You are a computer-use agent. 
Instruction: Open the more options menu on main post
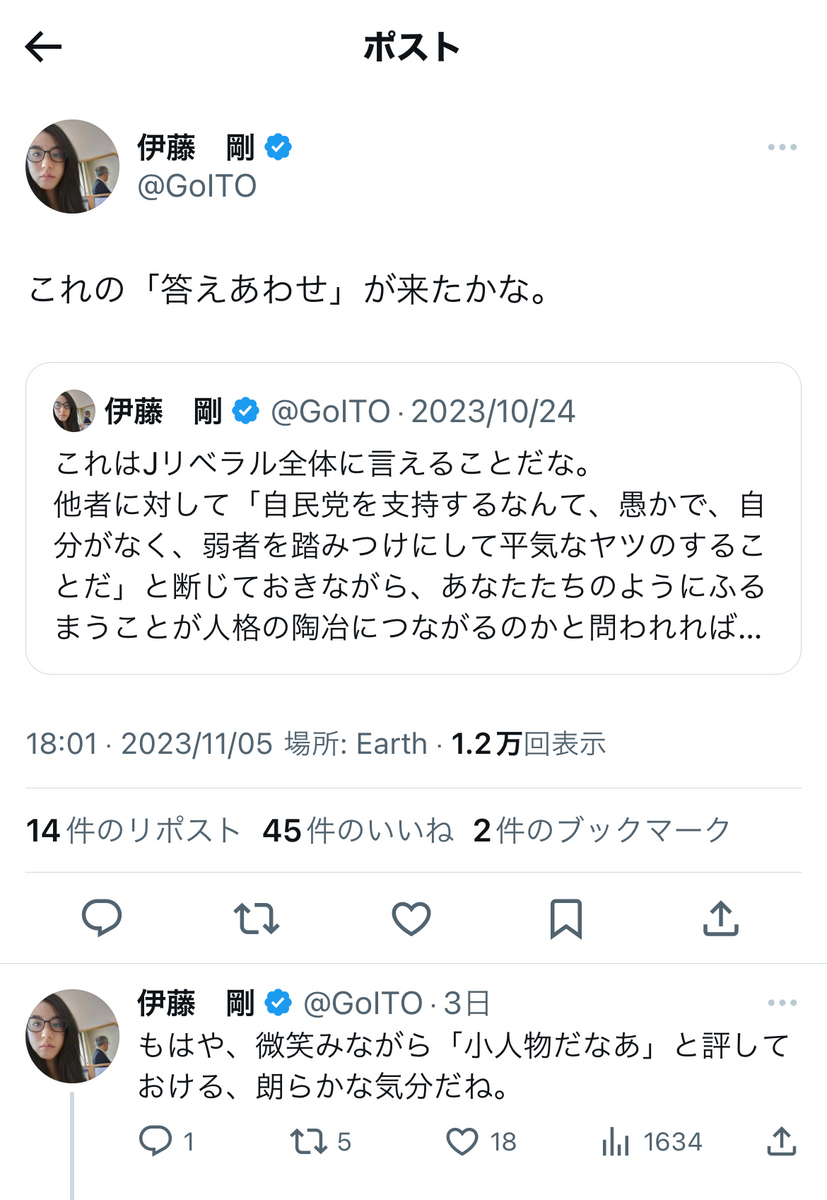click(x=781, y=148)
